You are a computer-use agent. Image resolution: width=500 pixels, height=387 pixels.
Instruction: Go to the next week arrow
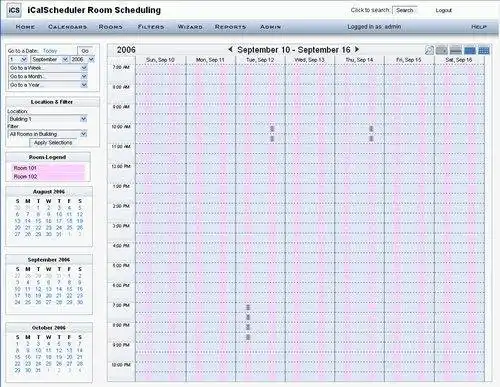coord(357,49)
